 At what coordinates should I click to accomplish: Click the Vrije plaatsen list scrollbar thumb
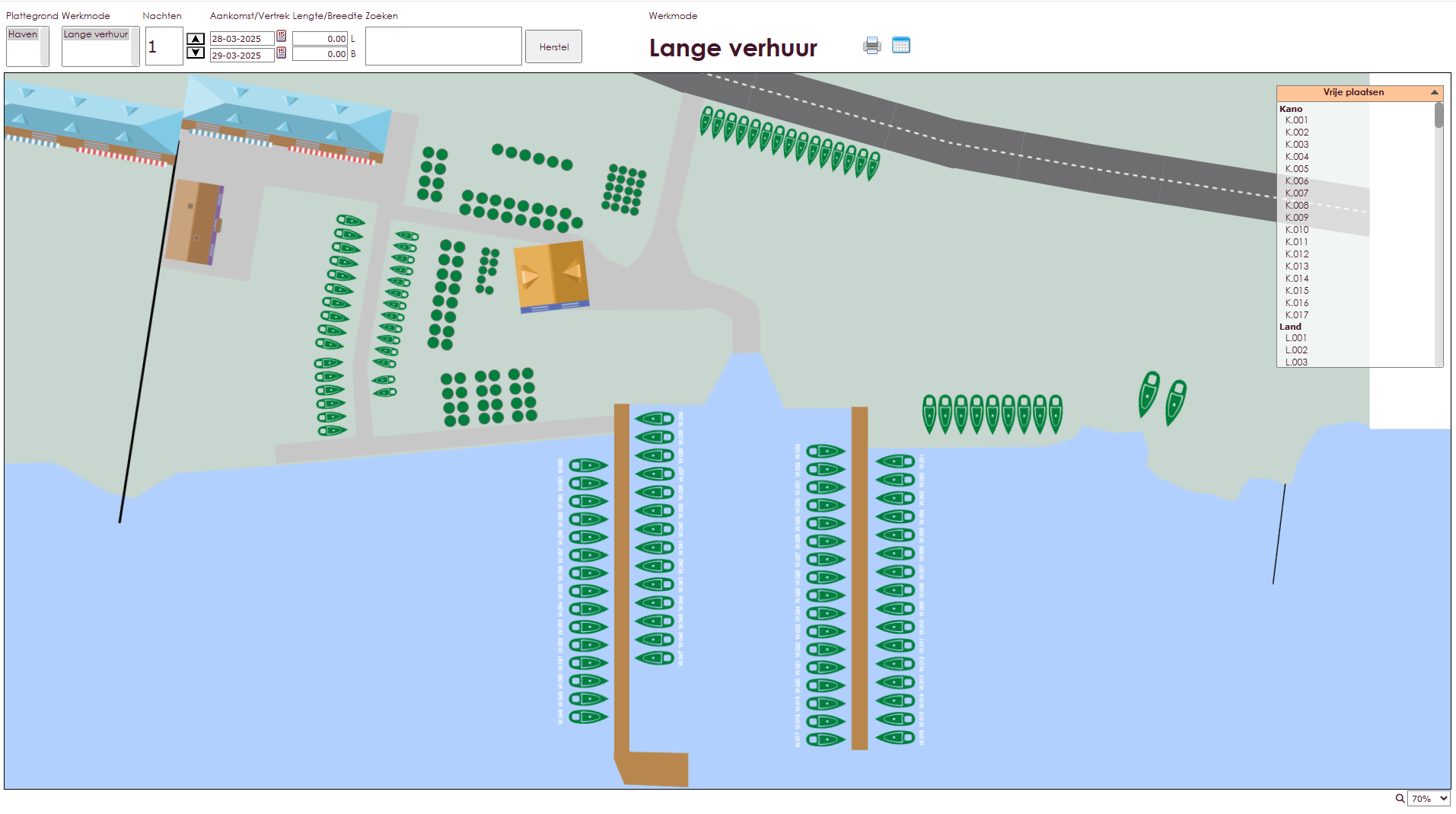1438,116
